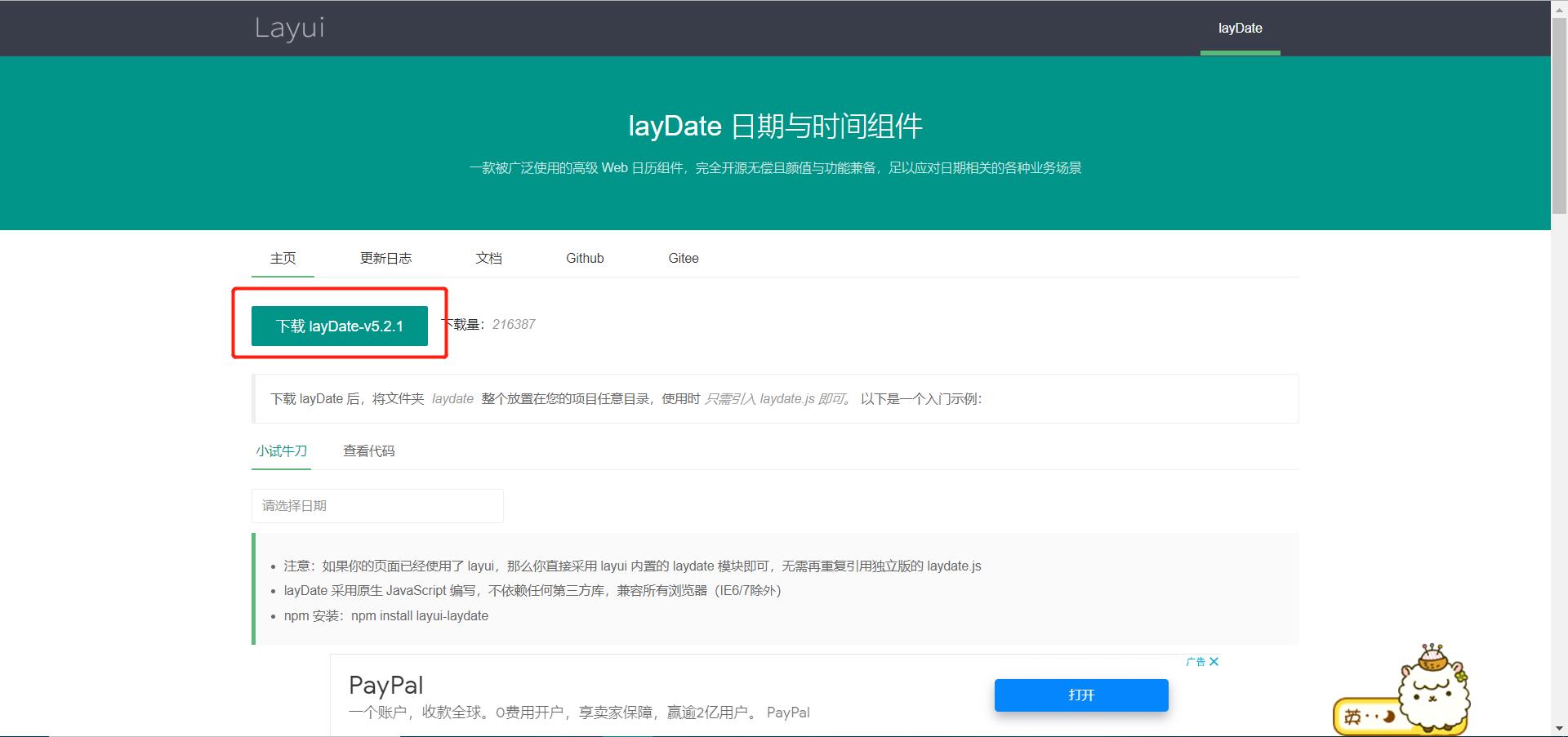Click the PayPal ad description text

tap(579, 713)
